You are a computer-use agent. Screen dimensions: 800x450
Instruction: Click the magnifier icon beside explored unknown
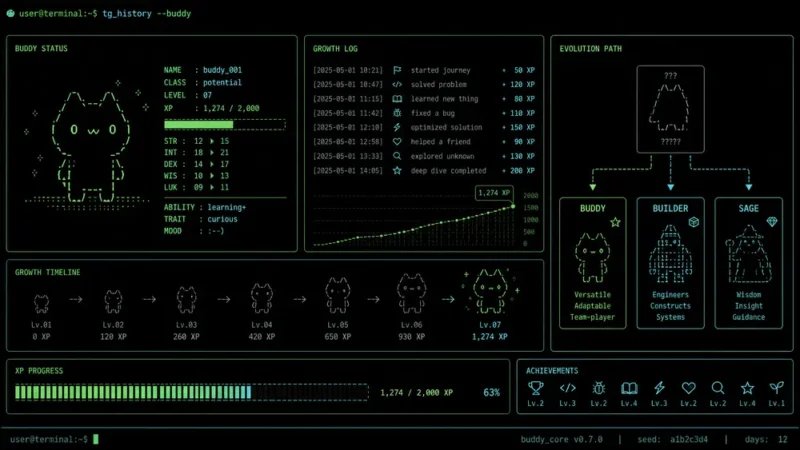397,156
